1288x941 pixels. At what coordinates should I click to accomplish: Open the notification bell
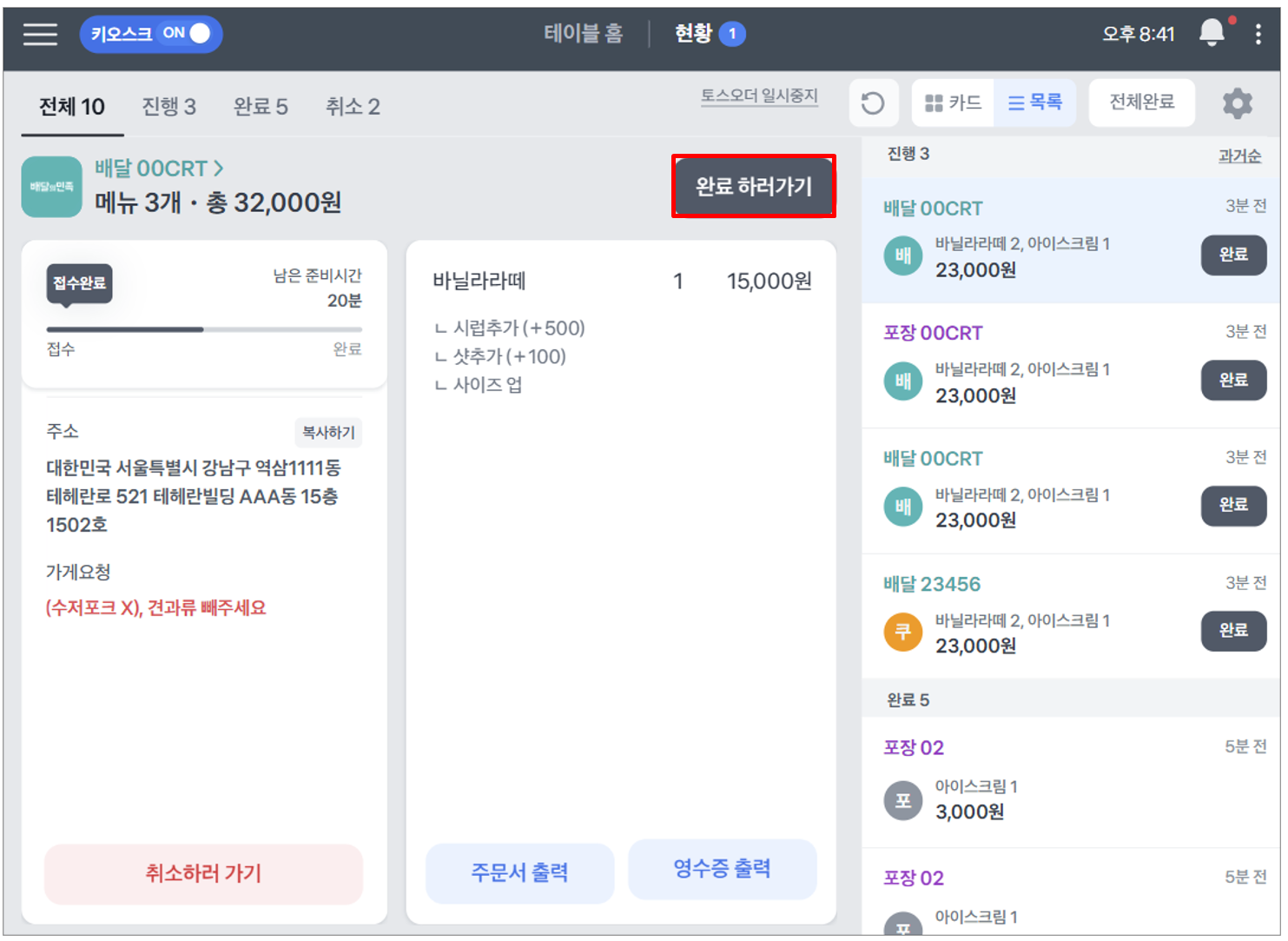pos(1212,33)
